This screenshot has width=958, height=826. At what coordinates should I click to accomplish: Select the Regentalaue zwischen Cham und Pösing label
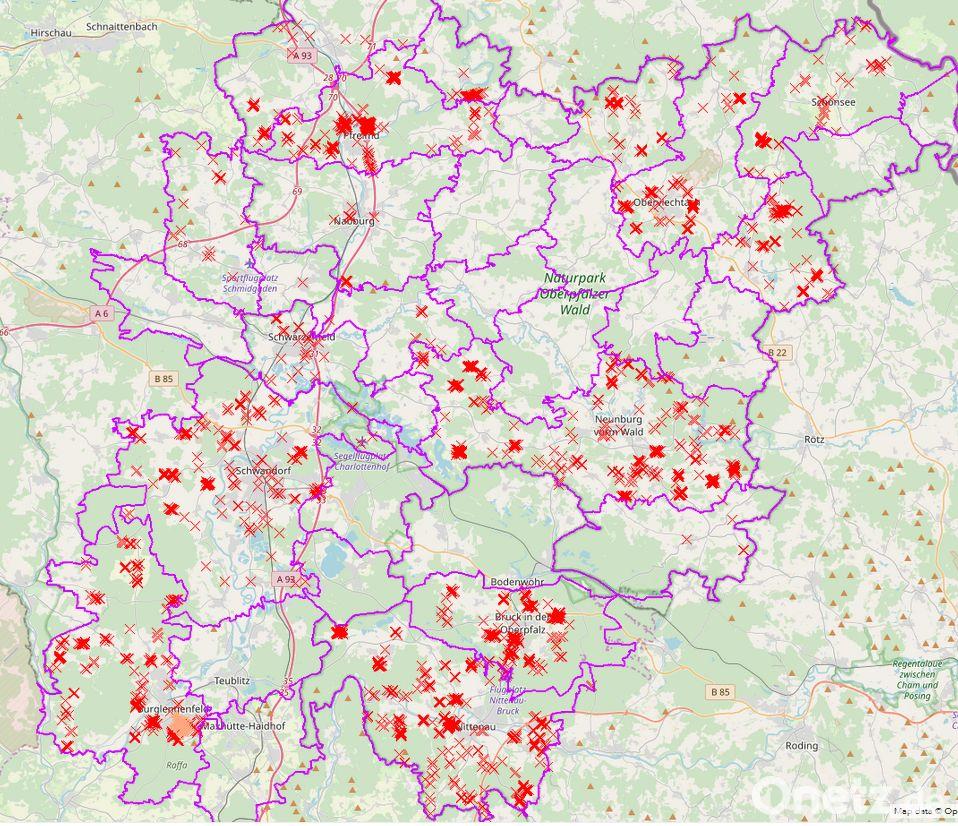(915, 679)
